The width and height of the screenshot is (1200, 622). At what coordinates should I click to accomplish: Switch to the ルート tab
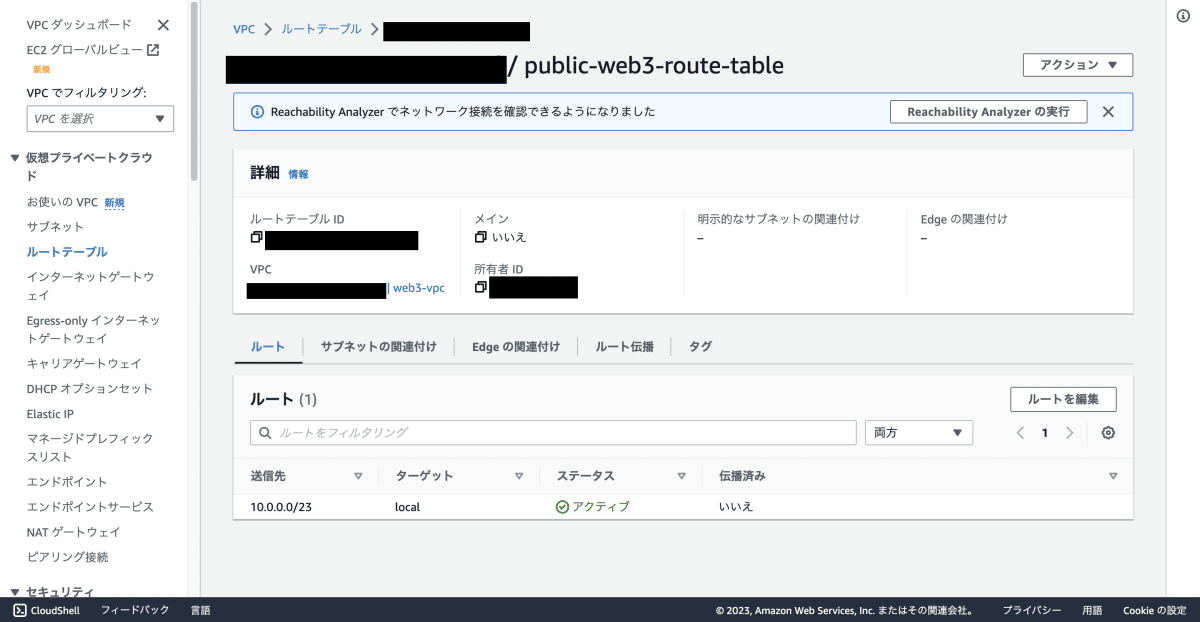tap(268, 346)
